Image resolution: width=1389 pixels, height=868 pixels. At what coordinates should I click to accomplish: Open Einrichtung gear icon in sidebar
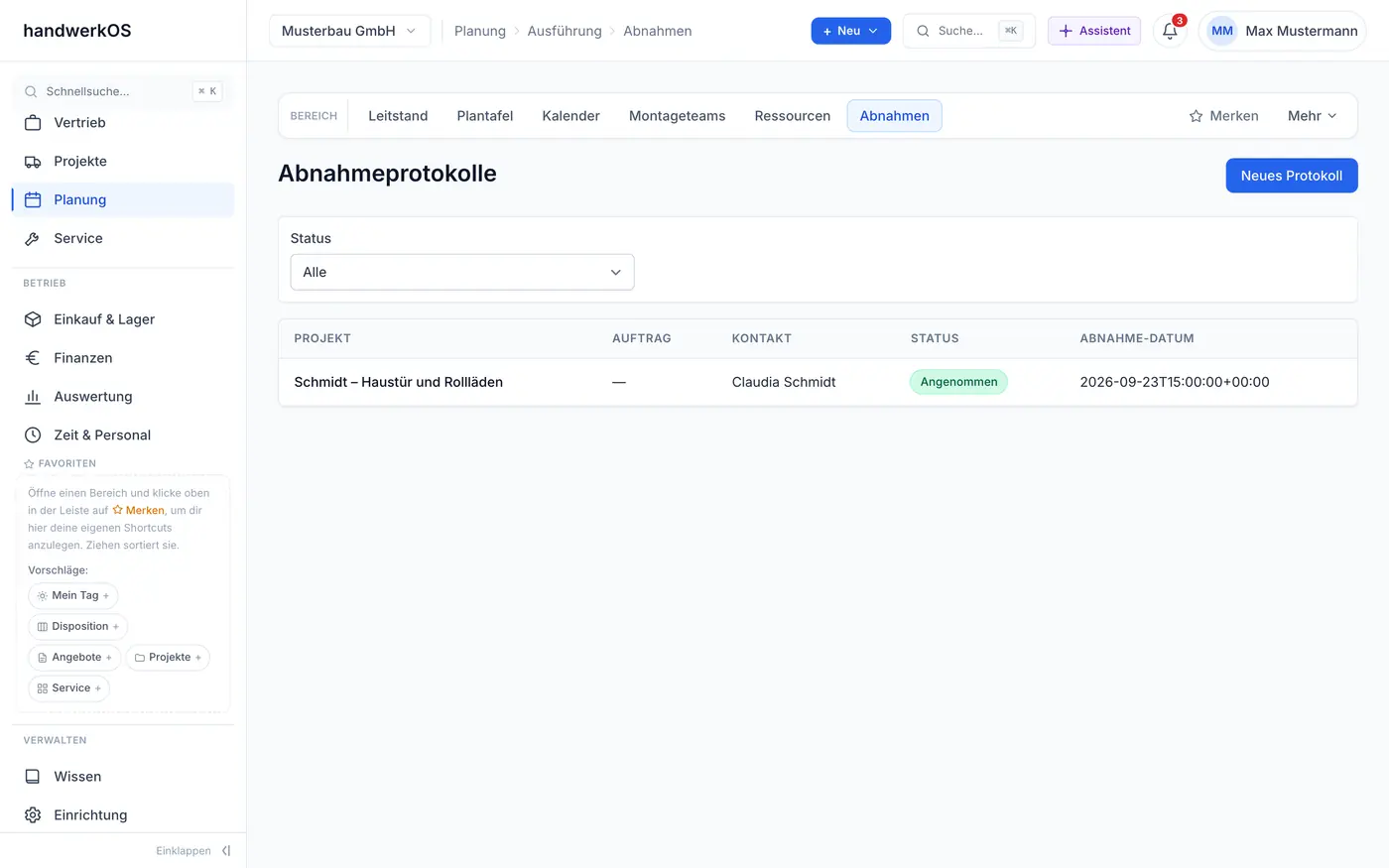[x=33, y=814]
